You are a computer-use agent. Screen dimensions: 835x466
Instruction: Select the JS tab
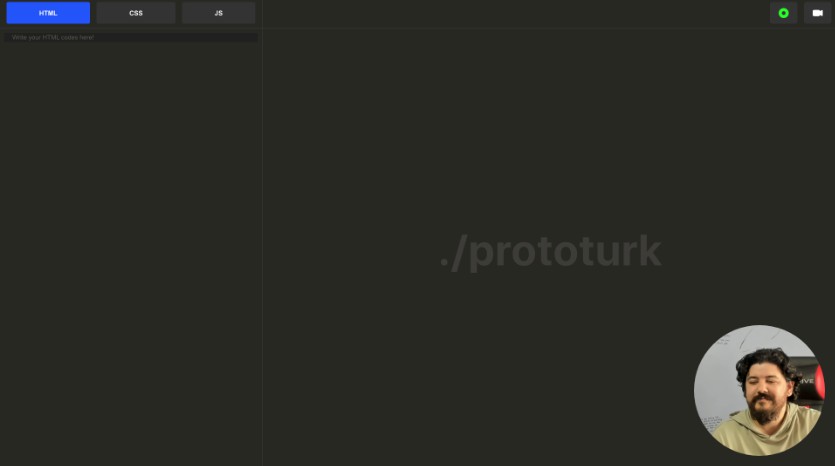point(218,13)
